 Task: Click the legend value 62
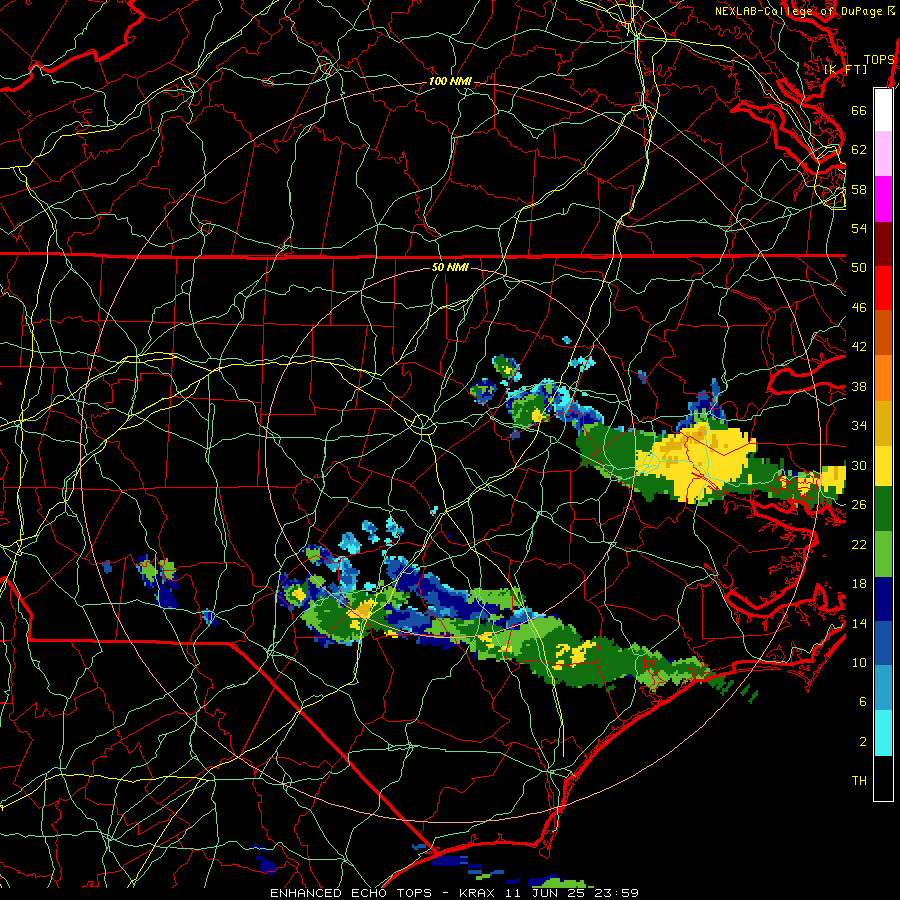coord(859,150)
